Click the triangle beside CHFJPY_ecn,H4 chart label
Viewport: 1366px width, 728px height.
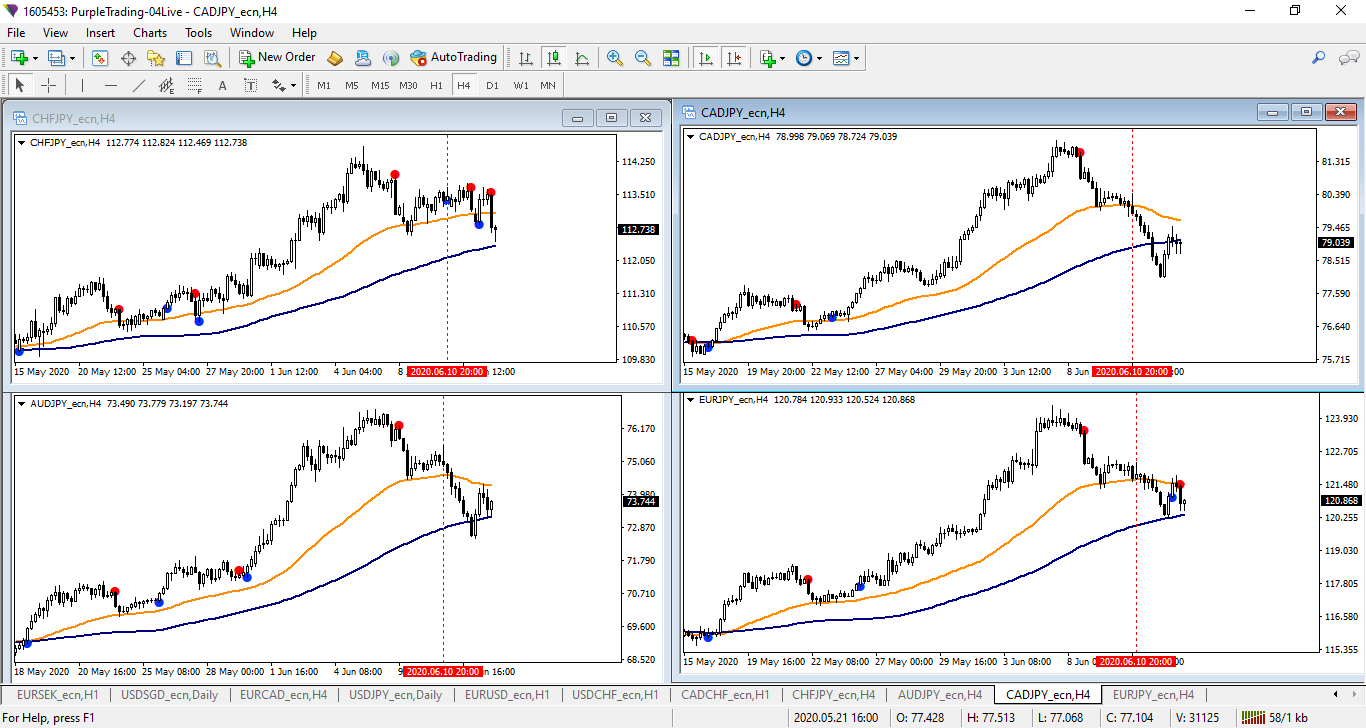click(x=22, y=142)
